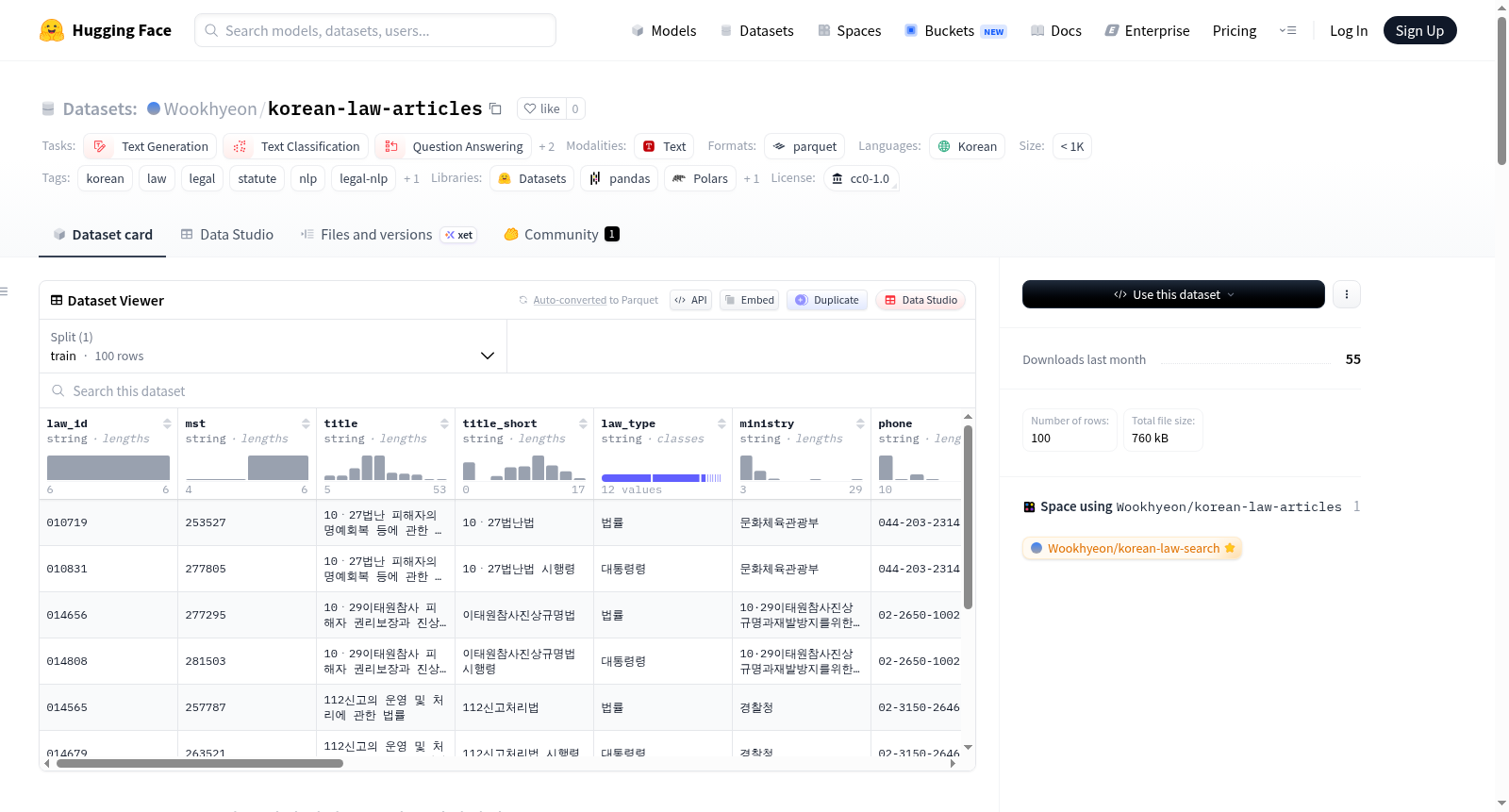Go to Models in top navigation
1509x812 pixels.
664,30
